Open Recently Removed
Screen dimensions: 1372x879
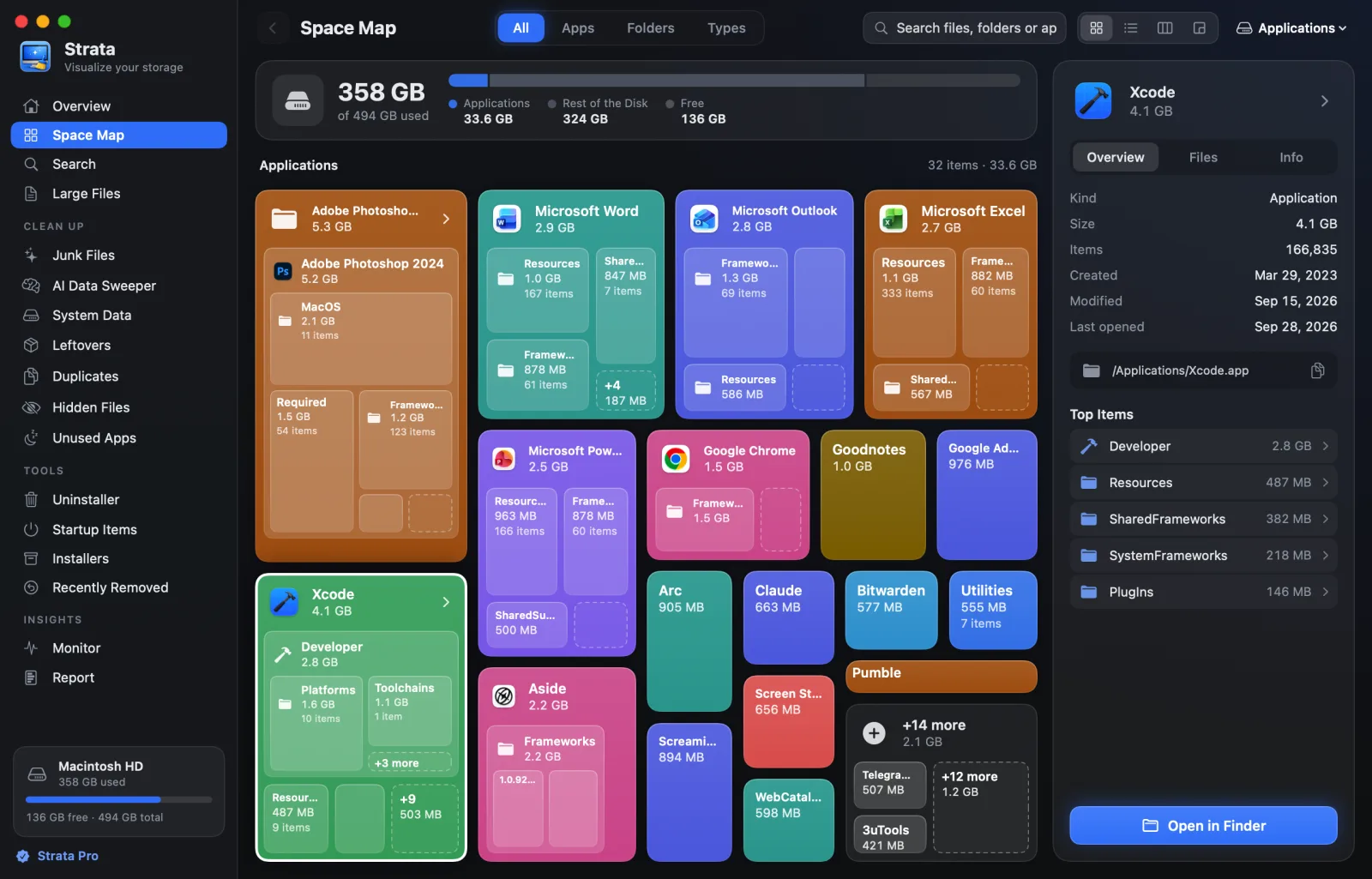(x=118, y=587)
